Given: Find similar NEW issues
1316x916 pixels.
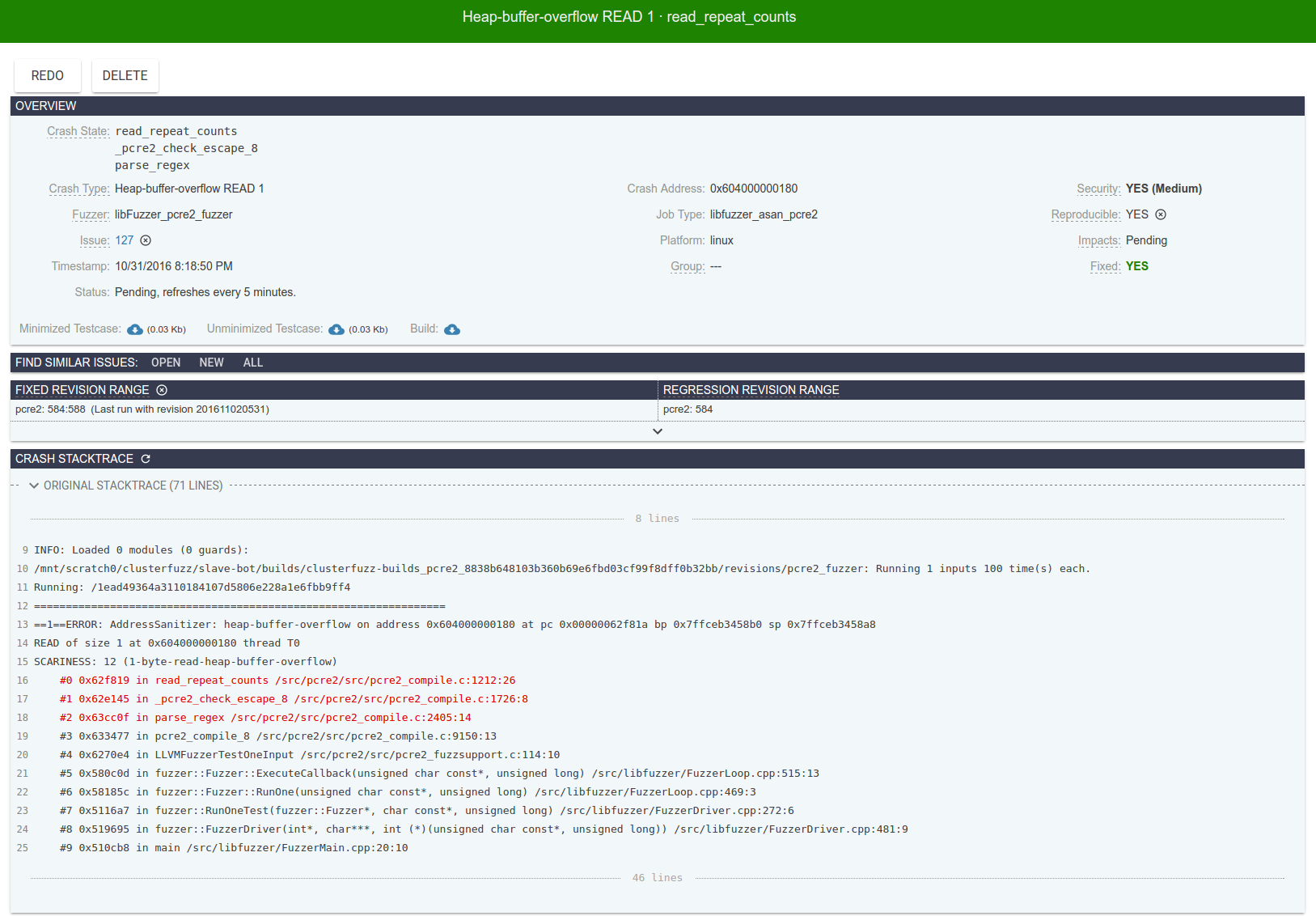Looking at the screenshot, I should point(211,363).
